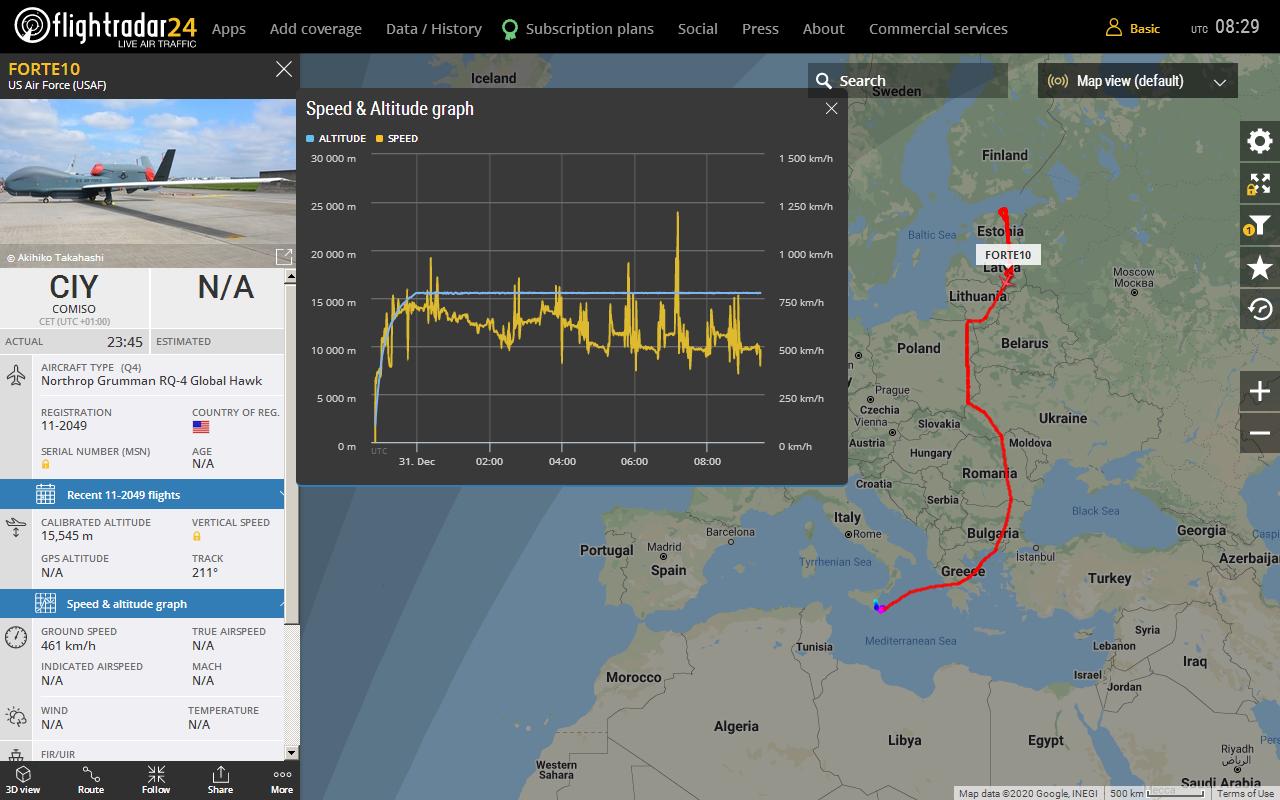Show the flight Route

click(91, 780)
